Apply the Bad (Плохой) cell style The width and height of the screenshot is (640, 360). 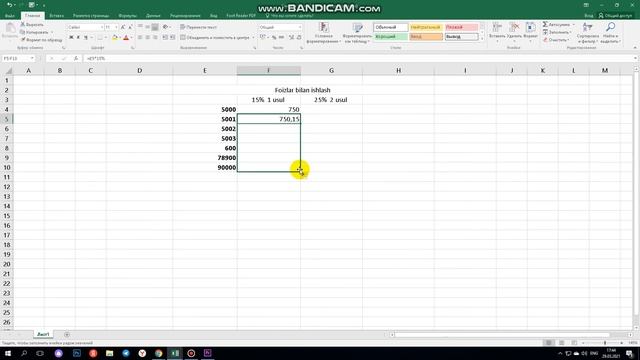pyautogui.click(x=461, y=27)
